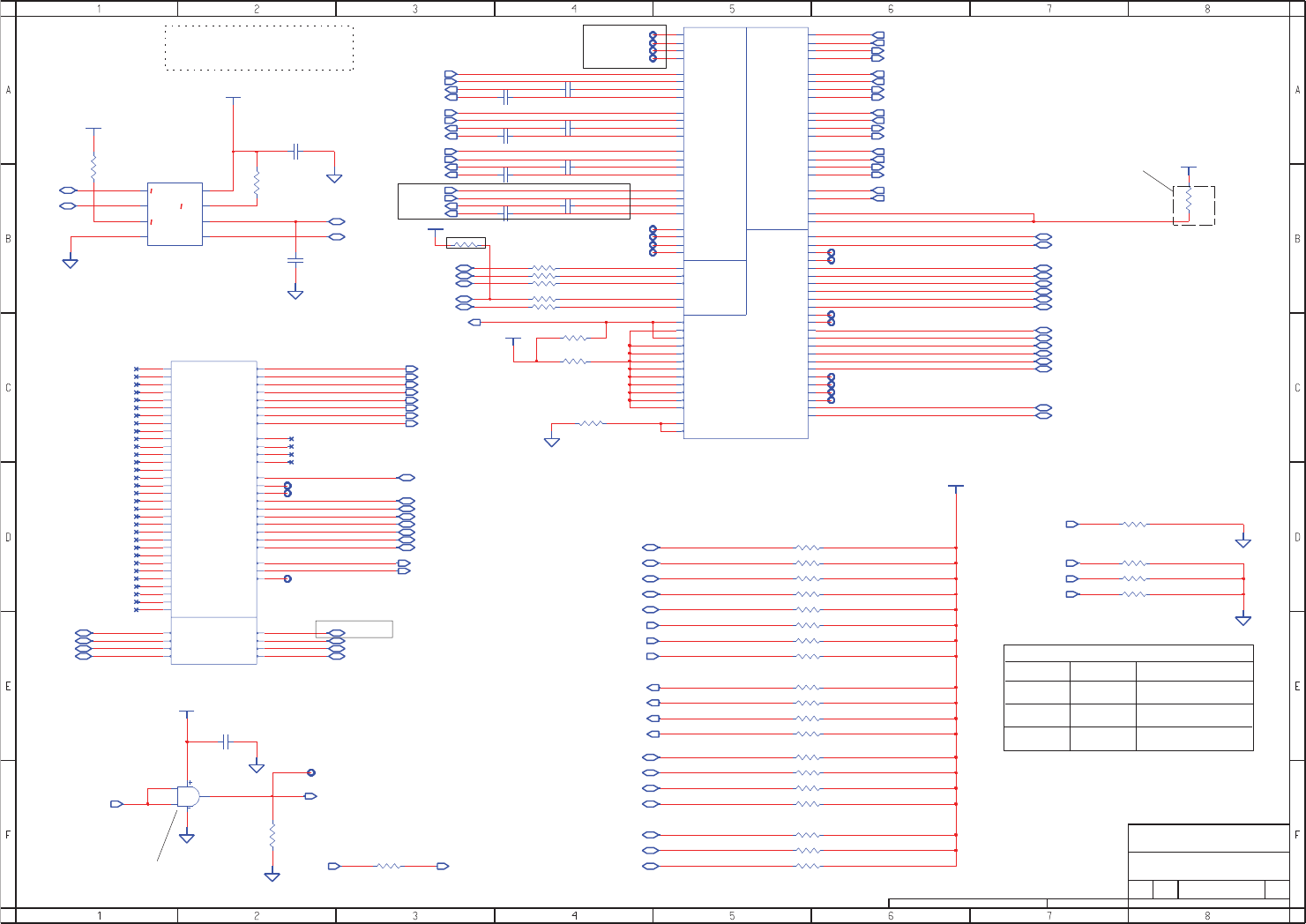Screen dimensions: 1306x924
Task: Select the horizontal capacitor in the upper-left circuit
Action: tap(297, 153)
